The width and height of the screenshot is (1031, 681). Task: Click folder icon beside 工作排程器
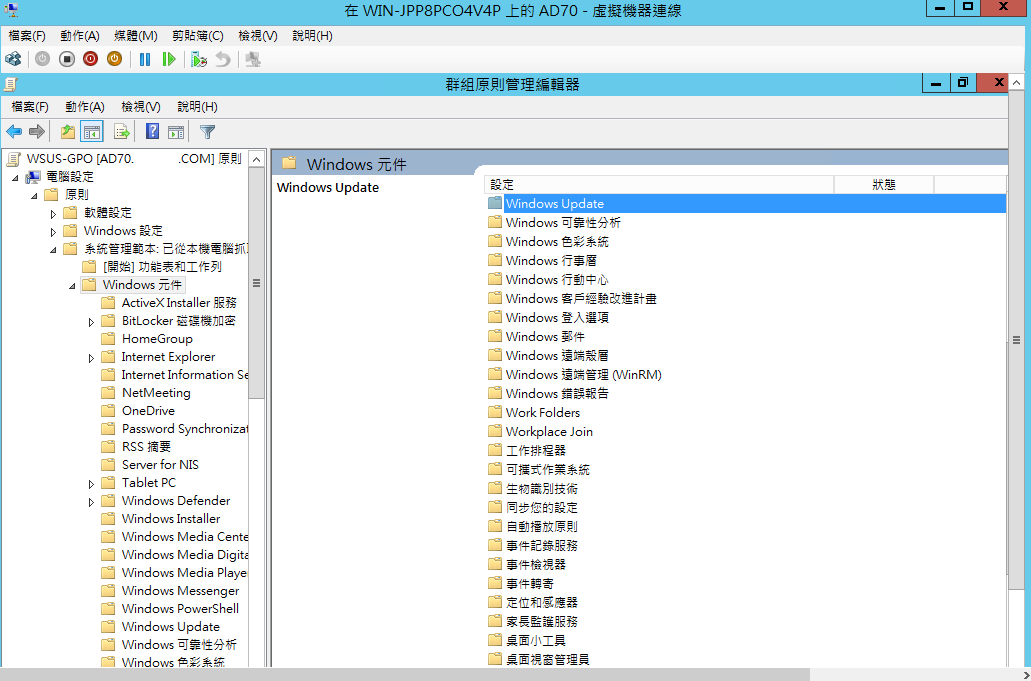(x=495, y=450)
